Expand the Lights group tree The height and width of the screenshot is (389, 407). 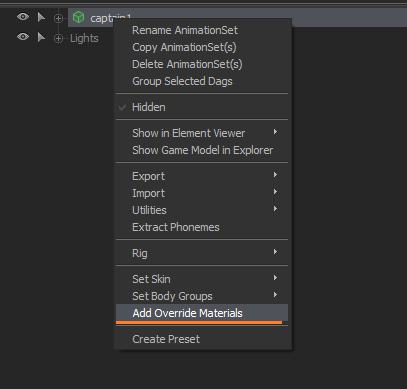pyautogui.click(x=58, y=39)
